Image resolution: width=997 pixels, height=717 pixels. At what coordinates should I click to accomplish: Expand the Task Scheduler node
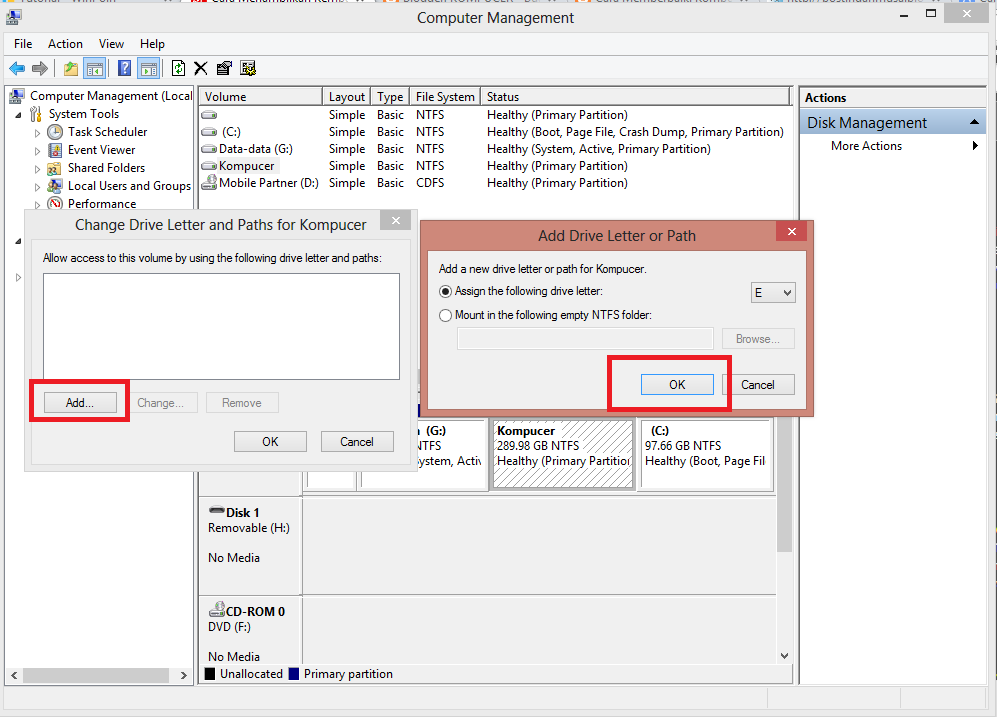38,133
